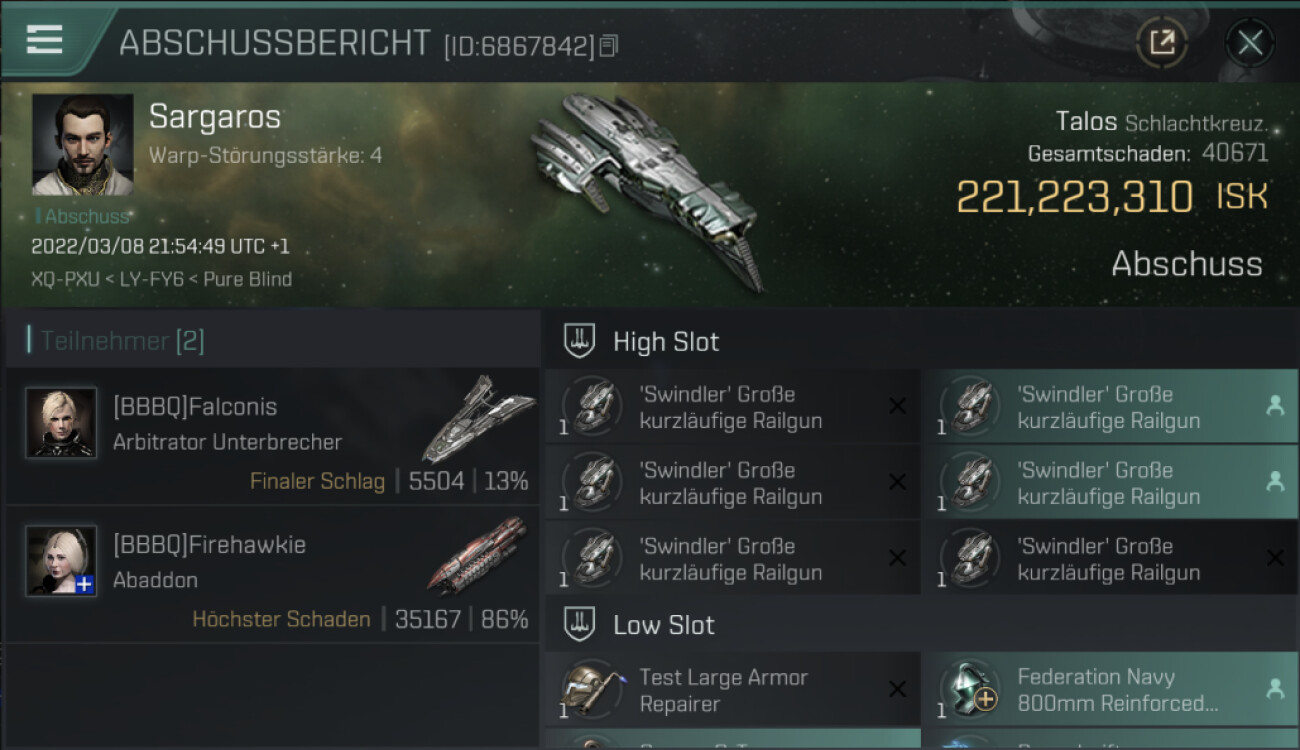Open the hamburger menu icon

[44, 39]
